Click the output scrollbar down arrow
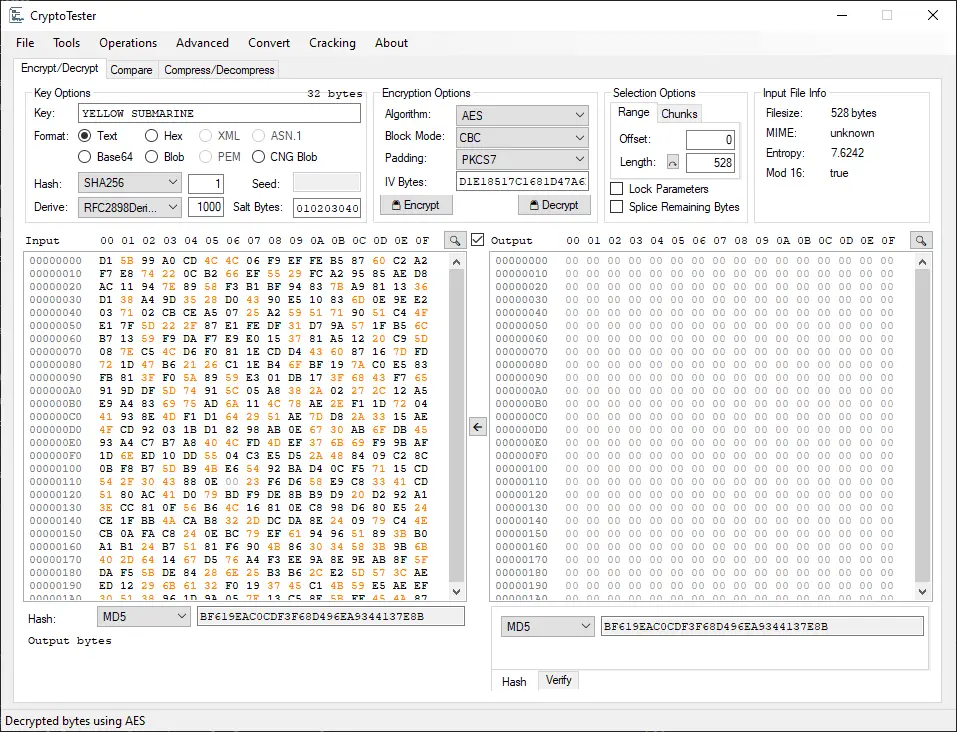 point(922,592)
